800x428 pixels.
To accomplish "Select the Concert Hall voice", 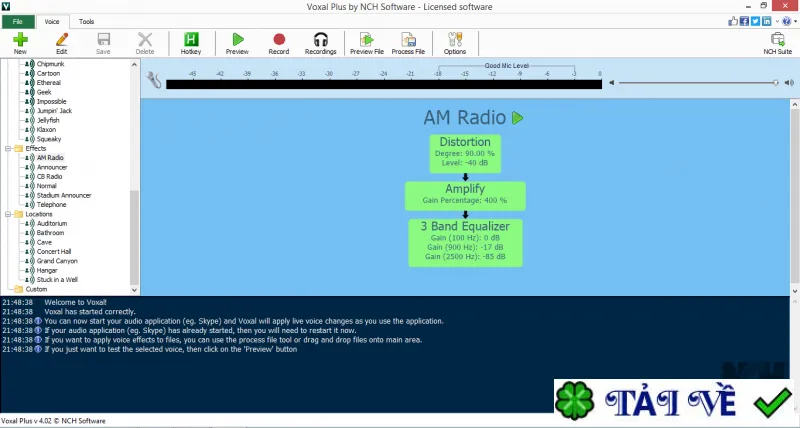I will click(x=54, y=251).
